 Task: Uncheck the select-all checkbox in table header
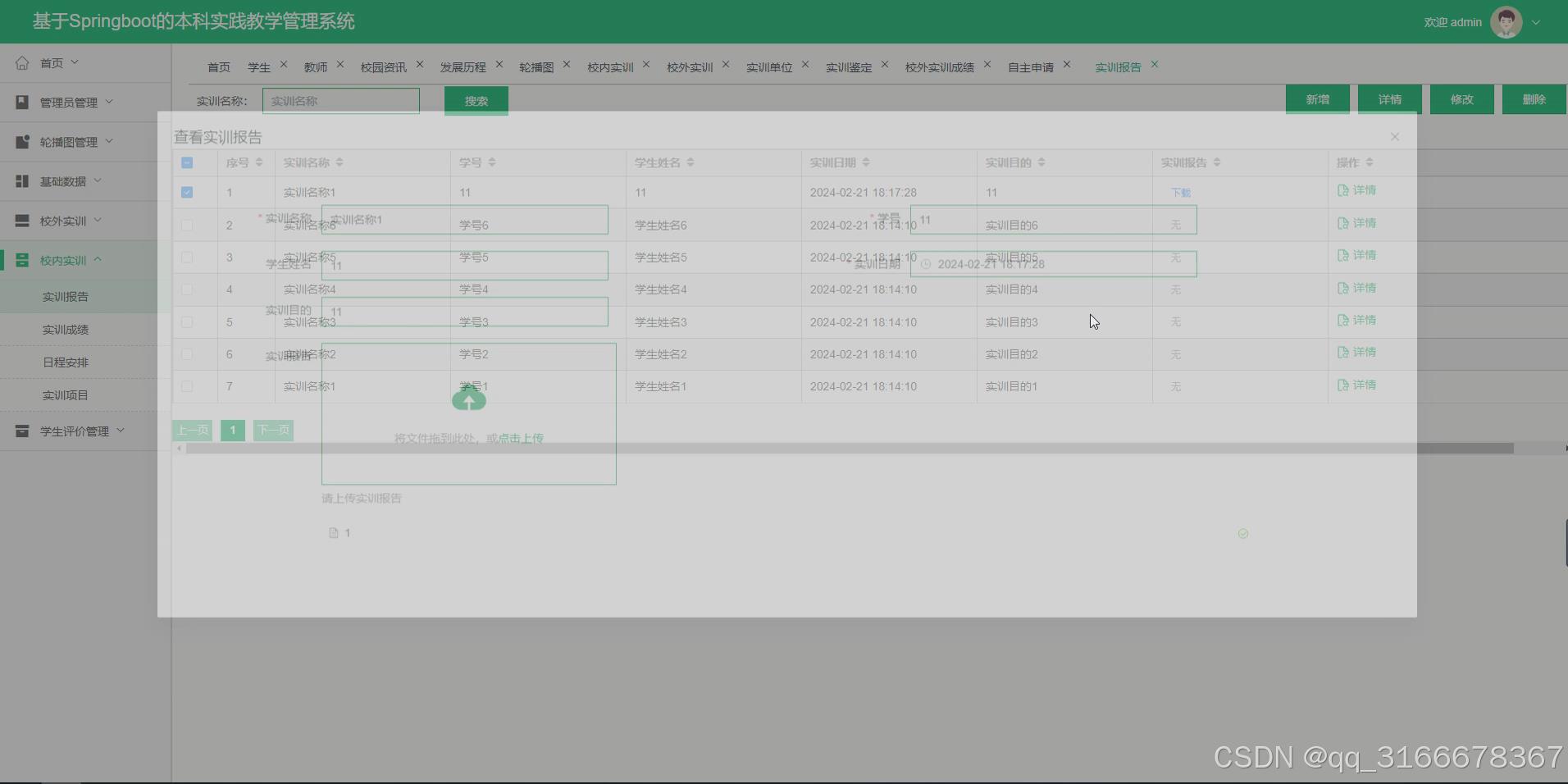pyautogui.click(x=187, y=162)
